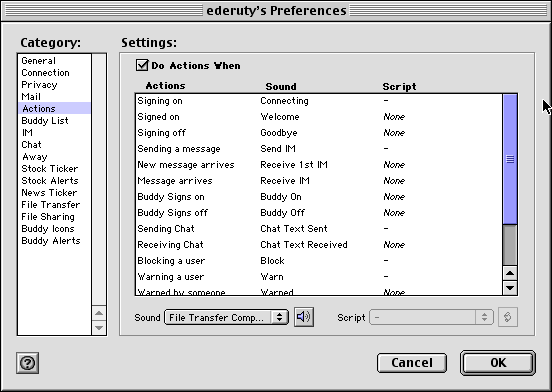Viewport: 552px width, 392px height.
Task: Click the Cancel button
Action: [412, 363]
